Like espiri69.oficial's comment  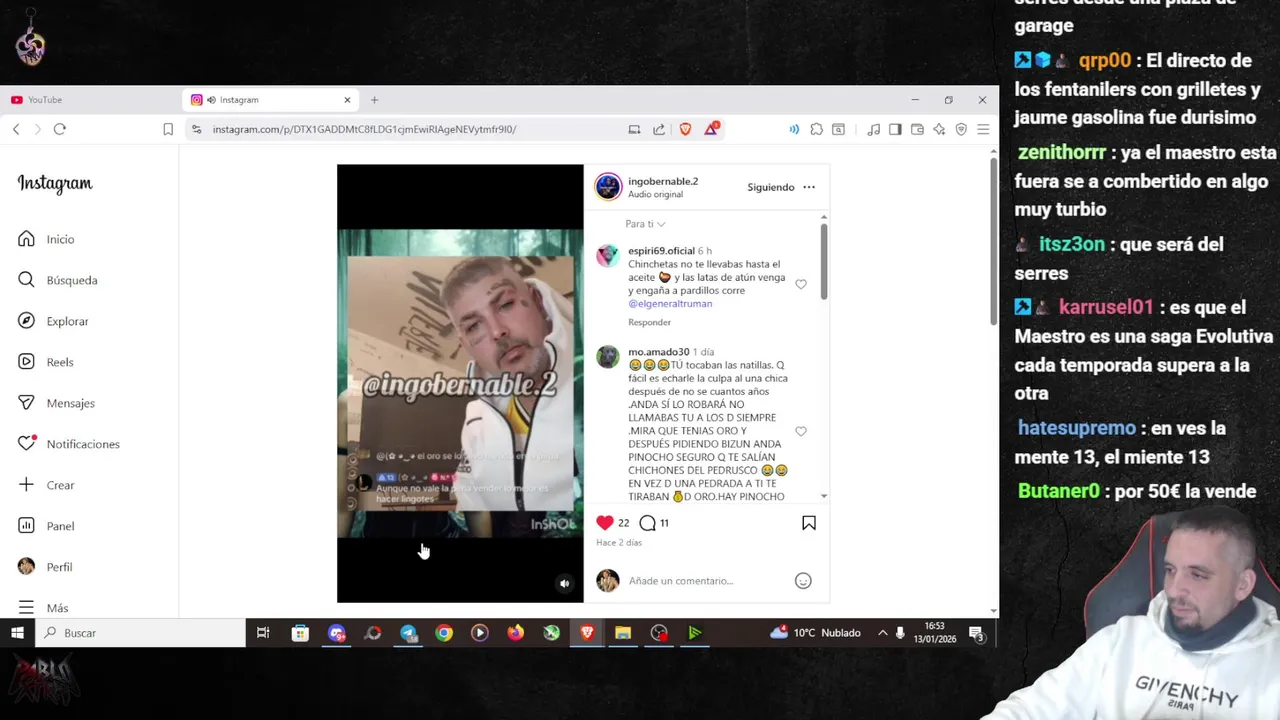tap(801, 284)
